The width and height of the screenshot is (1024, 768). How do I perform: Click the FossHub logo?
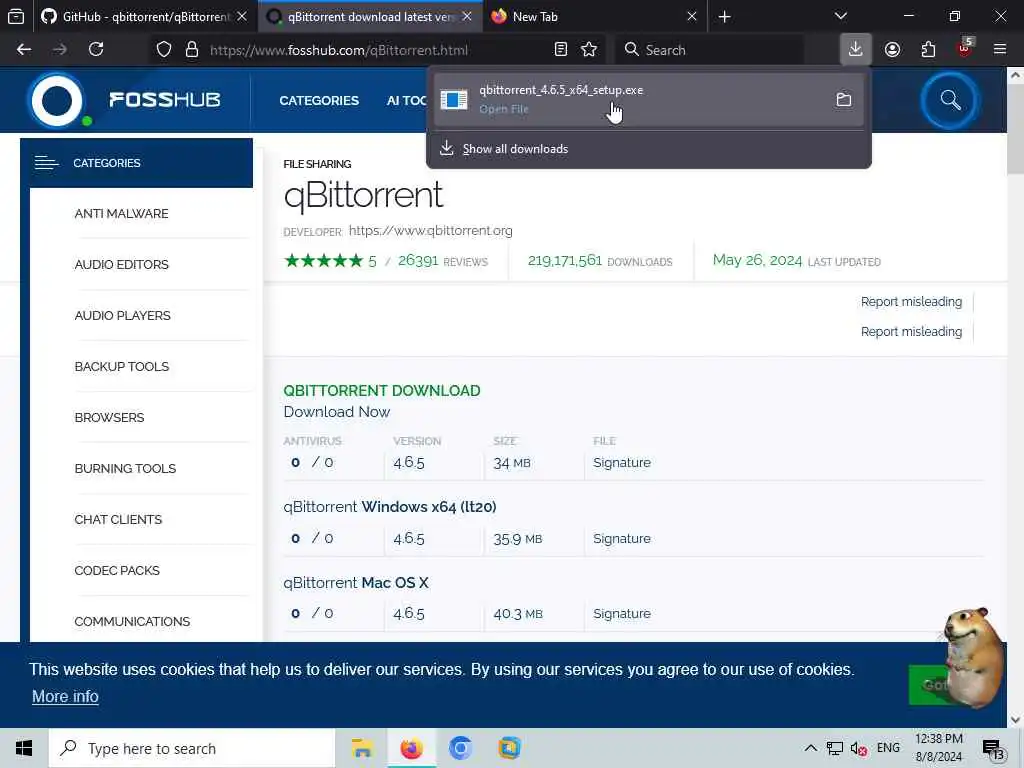126,100
